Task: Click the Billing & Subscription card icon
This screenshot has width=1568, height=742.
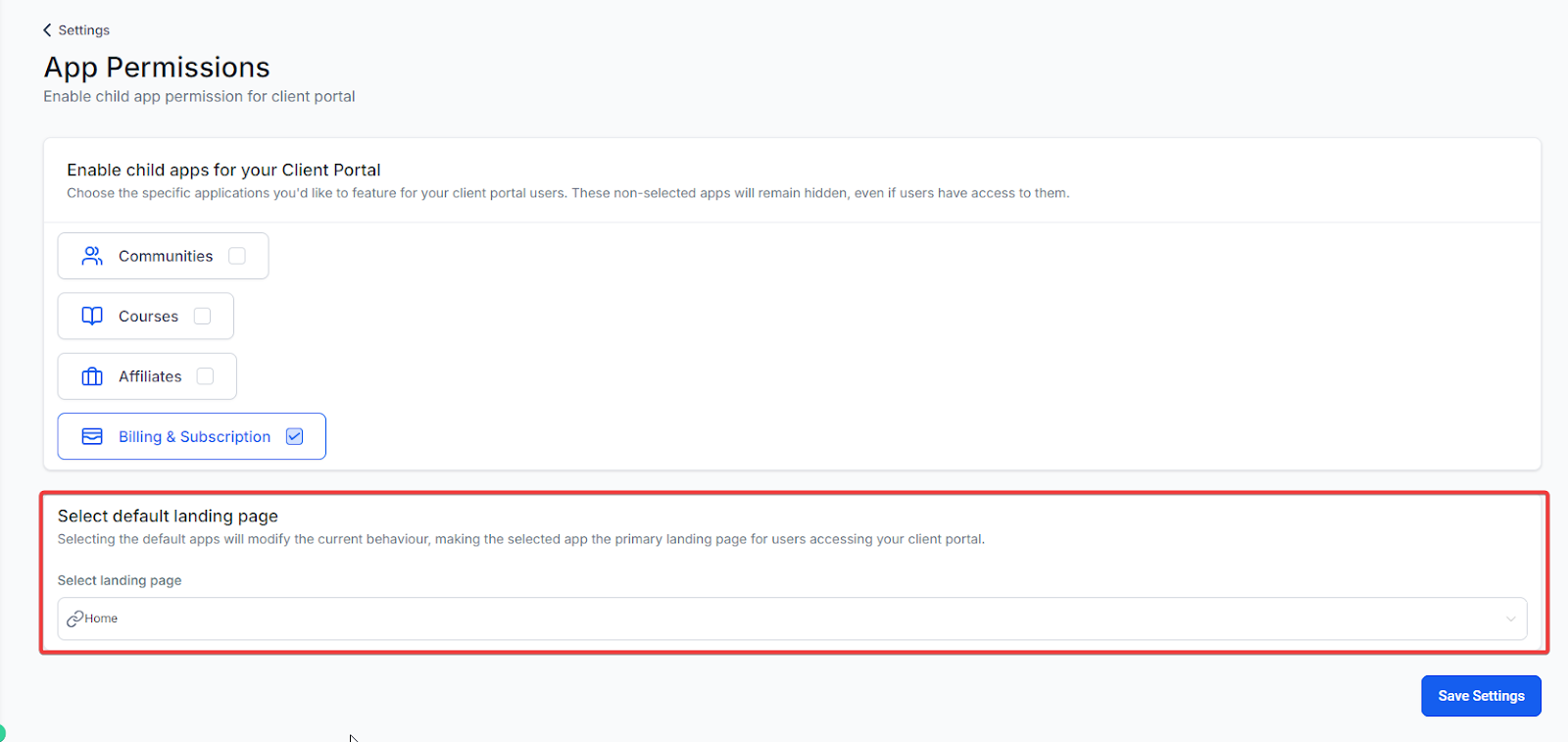Action: tap(92, 436)
